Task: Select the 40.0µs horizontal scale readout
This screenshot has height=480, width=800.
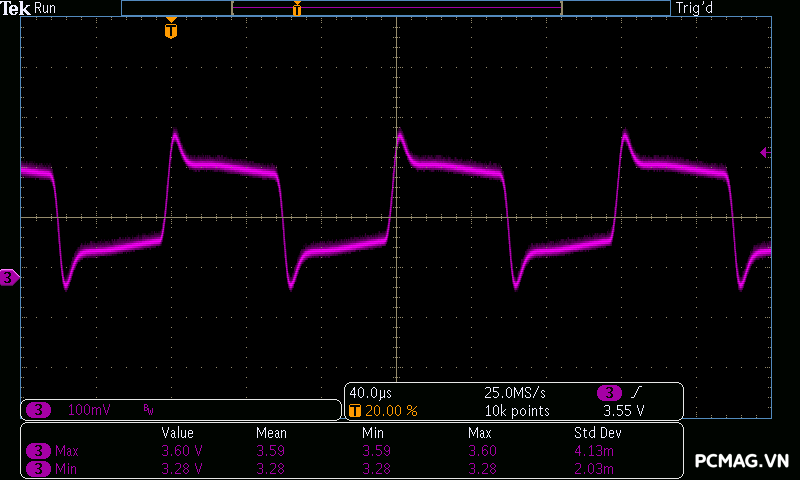Action: coord(371,392)
